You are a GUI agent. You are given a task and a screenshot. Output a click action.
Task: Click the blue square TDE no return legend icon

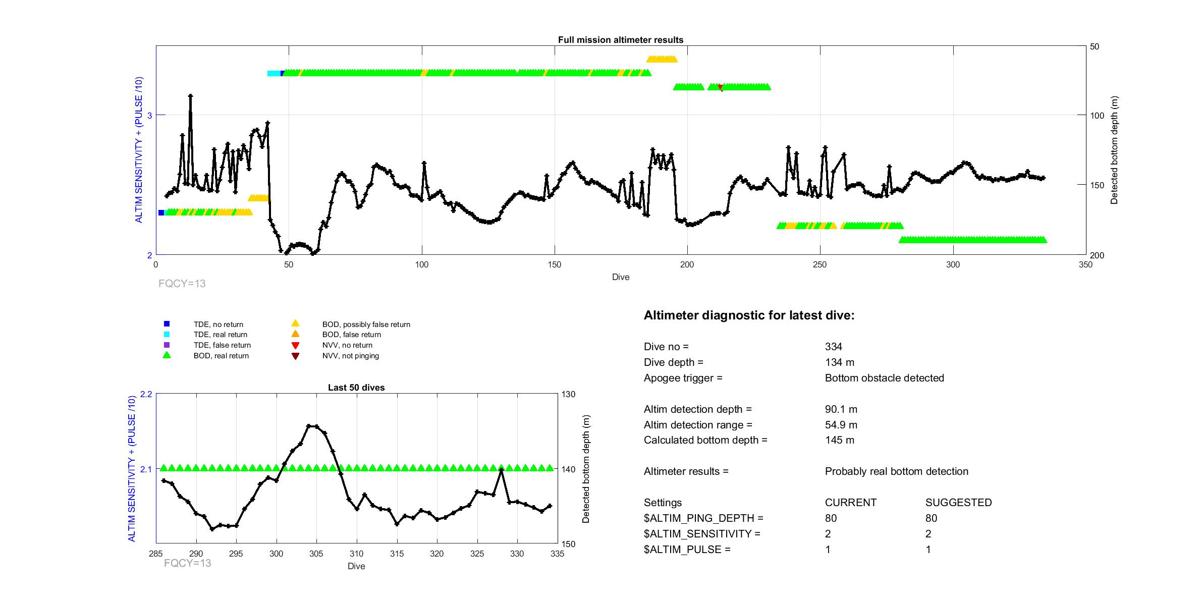pos(167,324)
